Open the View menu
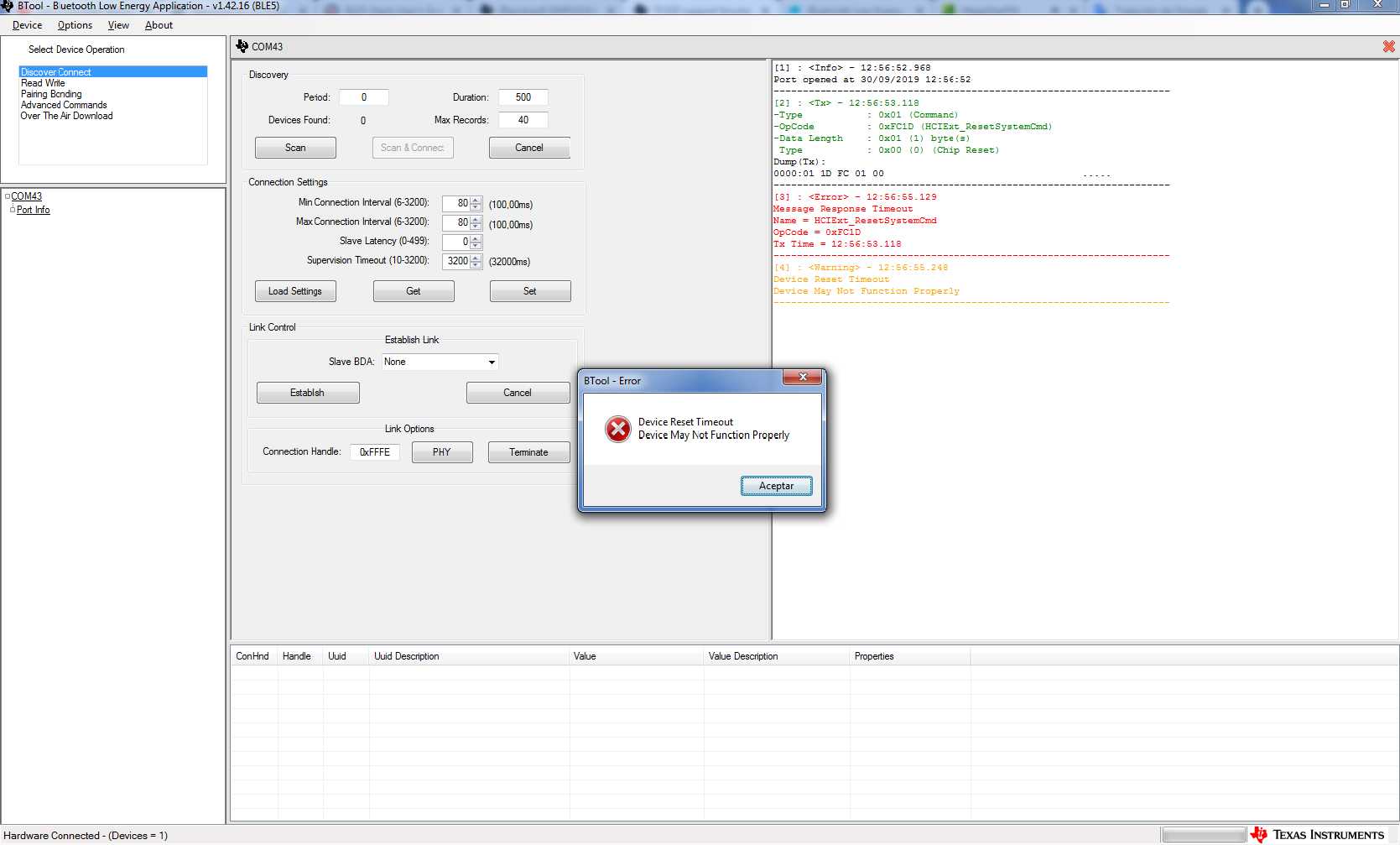 pos(117,25)
